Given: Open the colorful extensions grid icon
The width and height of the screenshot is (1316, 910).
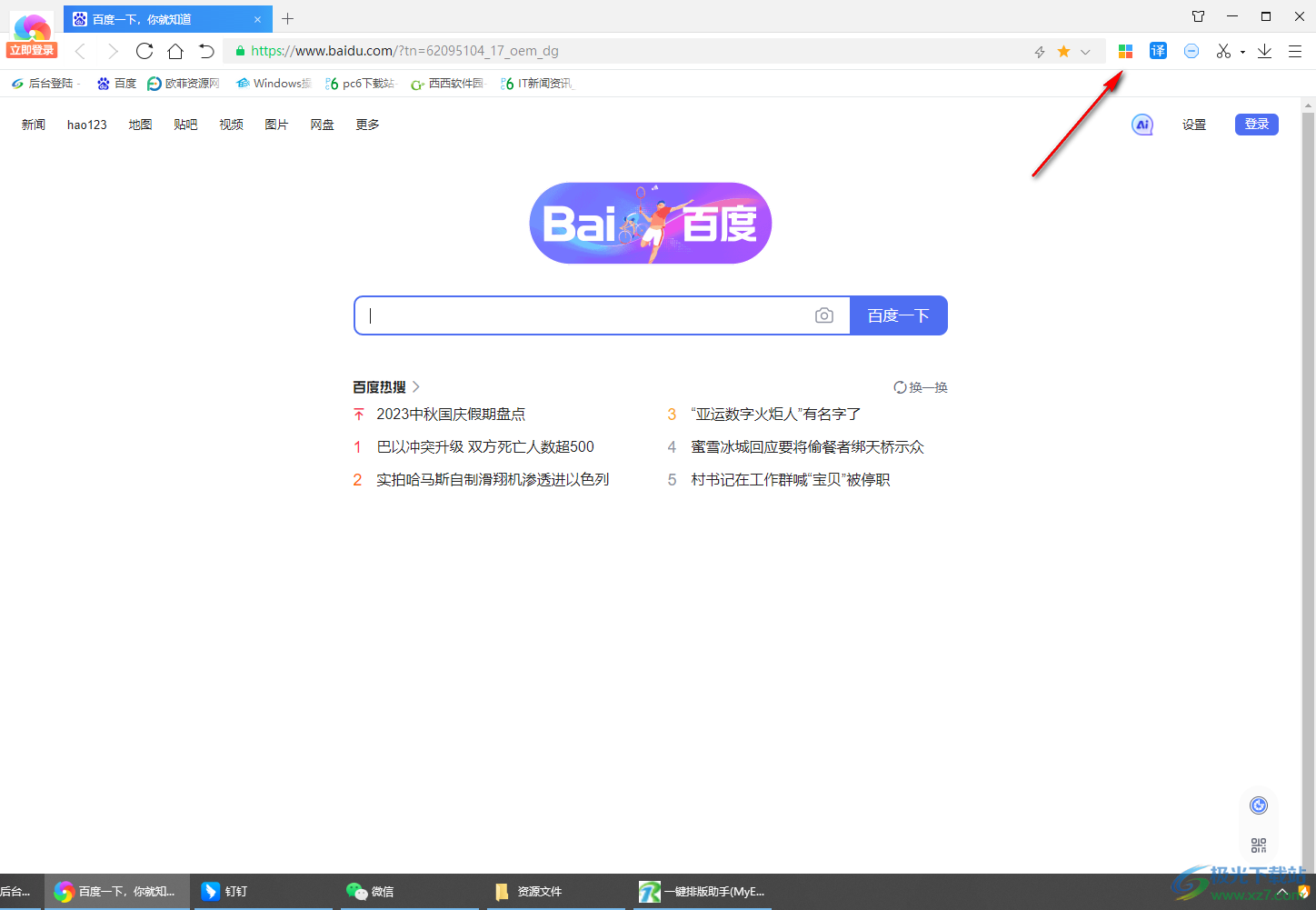Looking at the screenshot, I should 1125,52.
